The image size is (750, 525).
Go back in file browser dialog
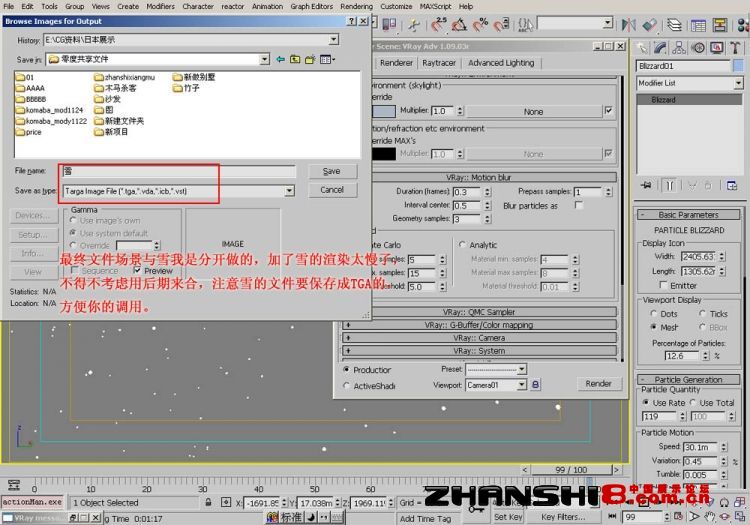click(280, 59)
